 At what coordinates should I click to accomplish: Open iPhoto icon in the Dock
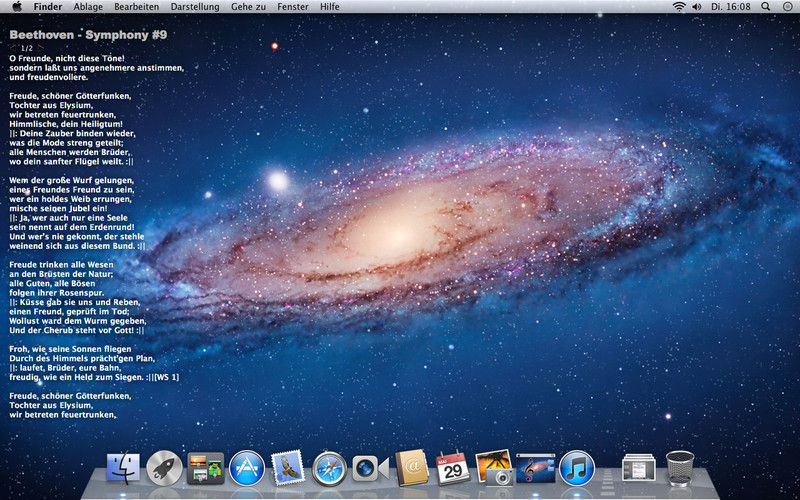[494, 467]
